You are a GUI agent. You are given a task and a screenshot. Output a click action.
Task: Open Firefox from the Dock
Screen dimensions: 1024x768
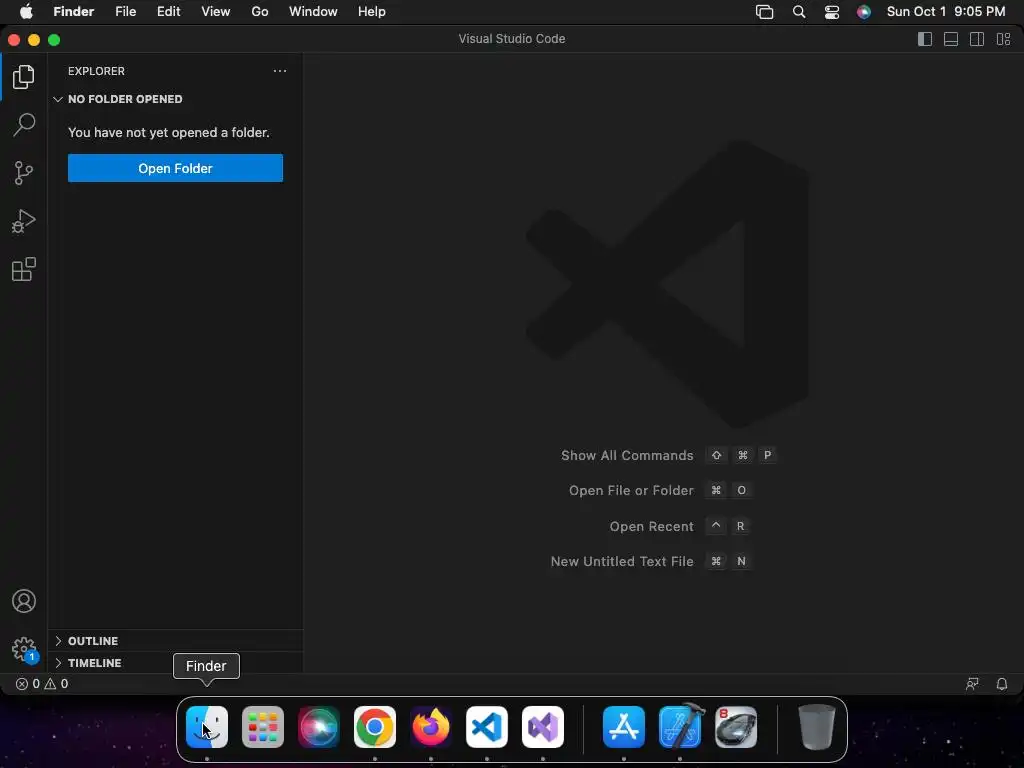[430, 727]
